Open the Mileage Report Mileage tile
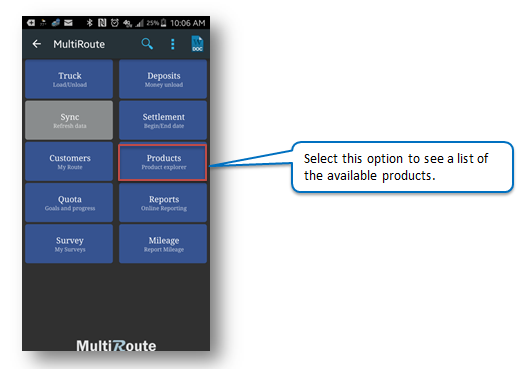This screenshot has width=519, height=369. (x=163, y=244)
